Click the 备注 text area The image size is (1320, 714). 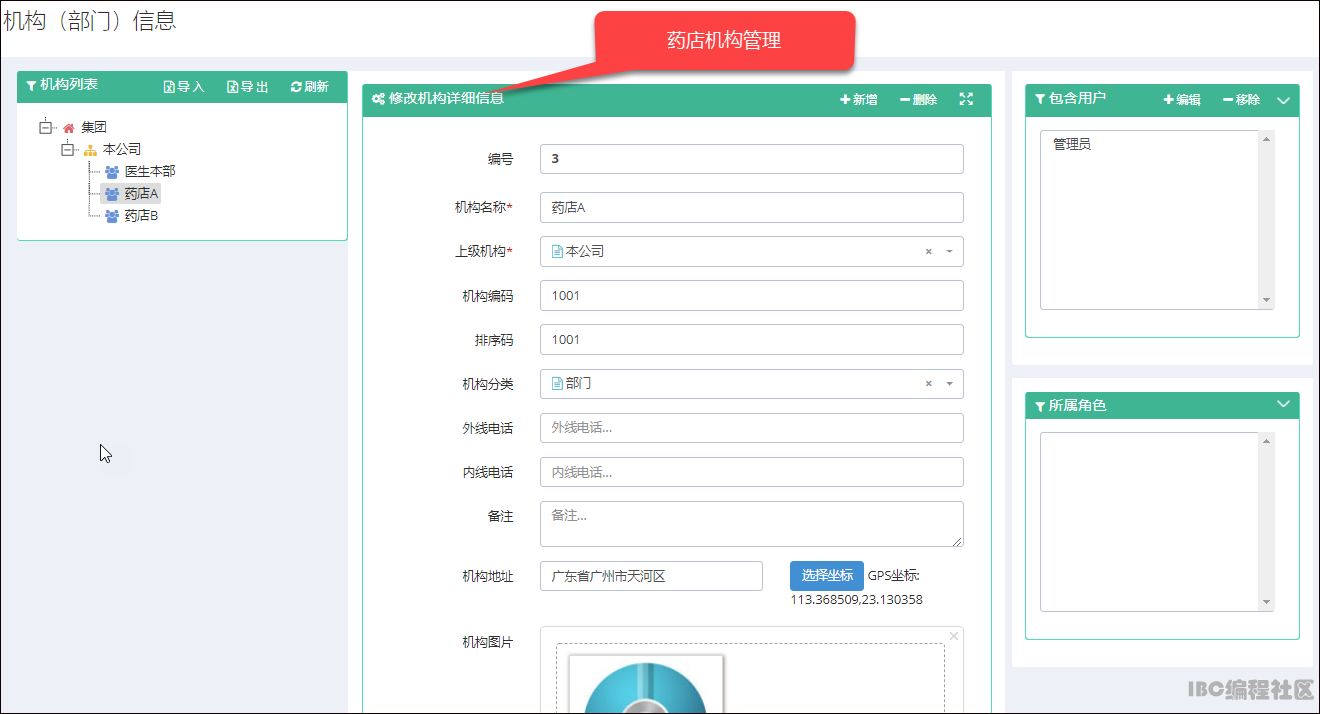pyautogui.click(x=752, y=524)
